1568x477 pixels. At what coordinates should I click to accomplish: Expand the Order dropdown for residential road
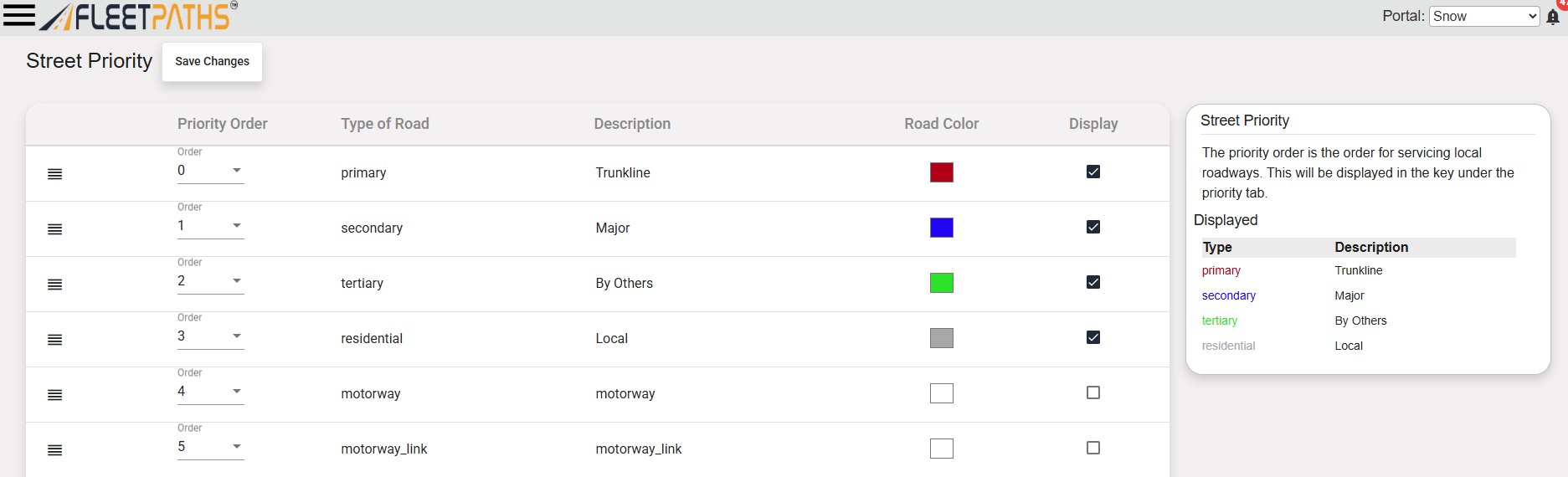[210, 336]
